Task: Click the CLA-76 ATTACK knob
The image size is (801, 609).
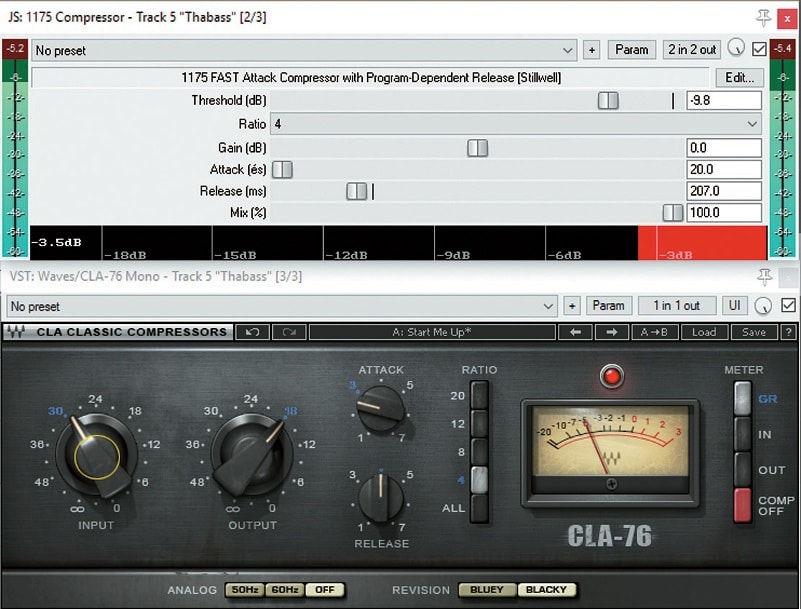Action: click(x=381, y=409)
